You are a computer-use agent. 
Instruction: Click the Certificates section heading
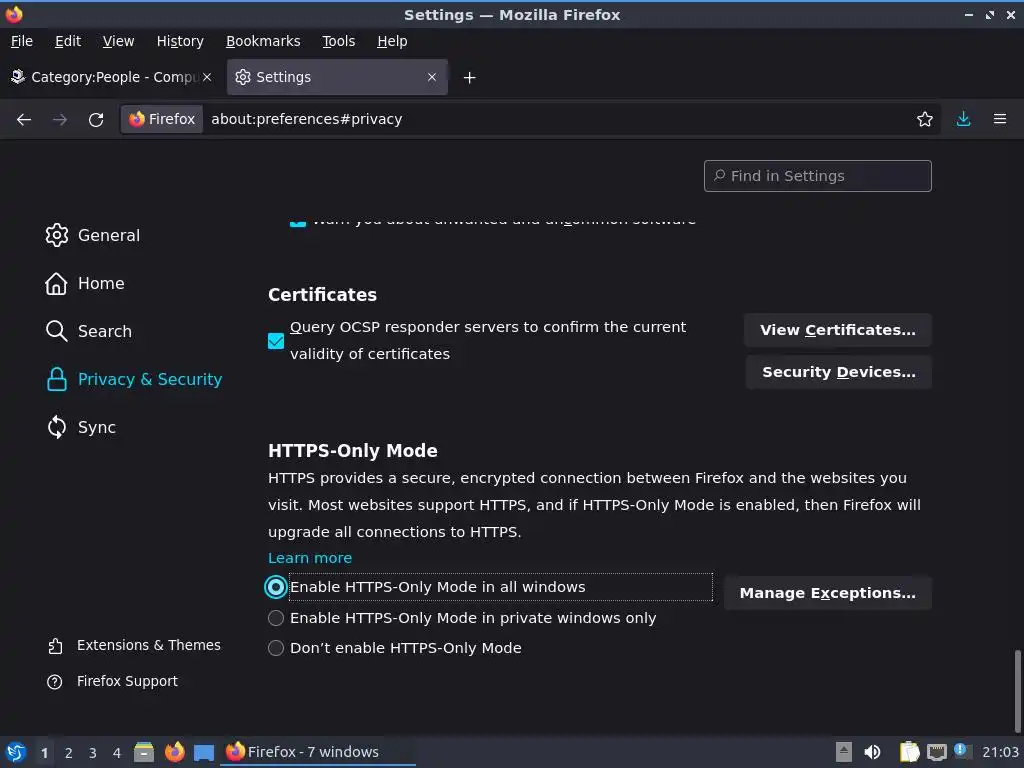click(322, 295)
